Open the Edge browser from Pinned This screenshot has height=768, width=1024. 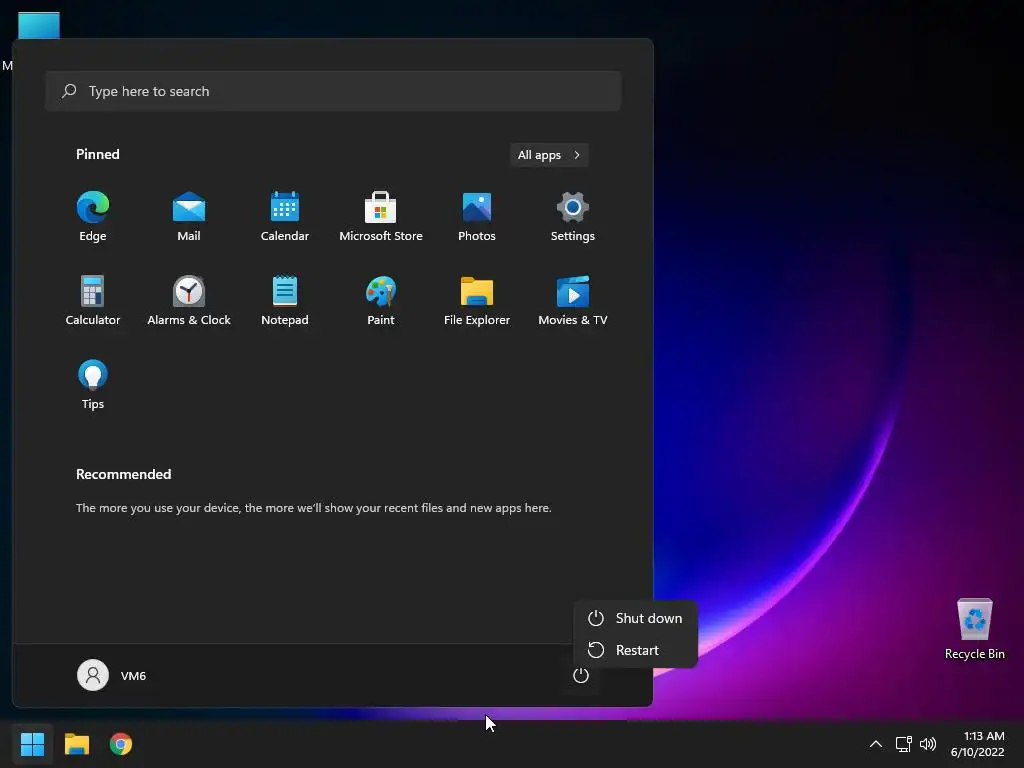click(93, 217)
